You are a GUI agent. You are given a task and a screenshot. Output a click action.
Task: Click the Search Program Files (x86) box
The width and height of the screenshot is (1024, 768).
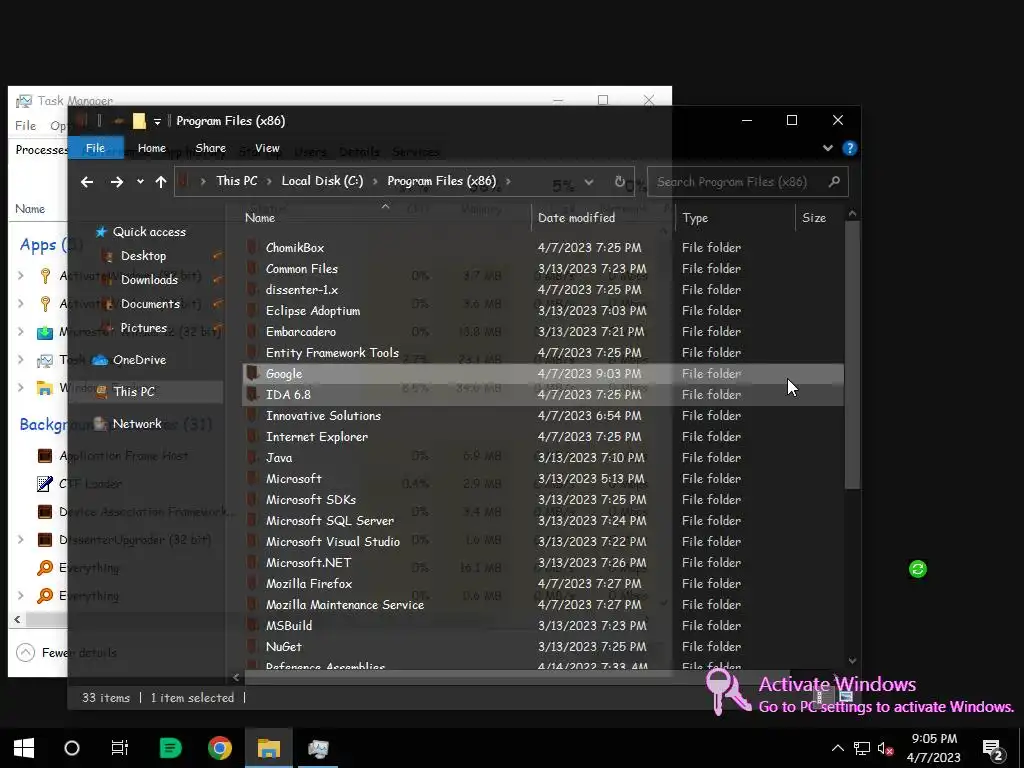tap(748, 182)
